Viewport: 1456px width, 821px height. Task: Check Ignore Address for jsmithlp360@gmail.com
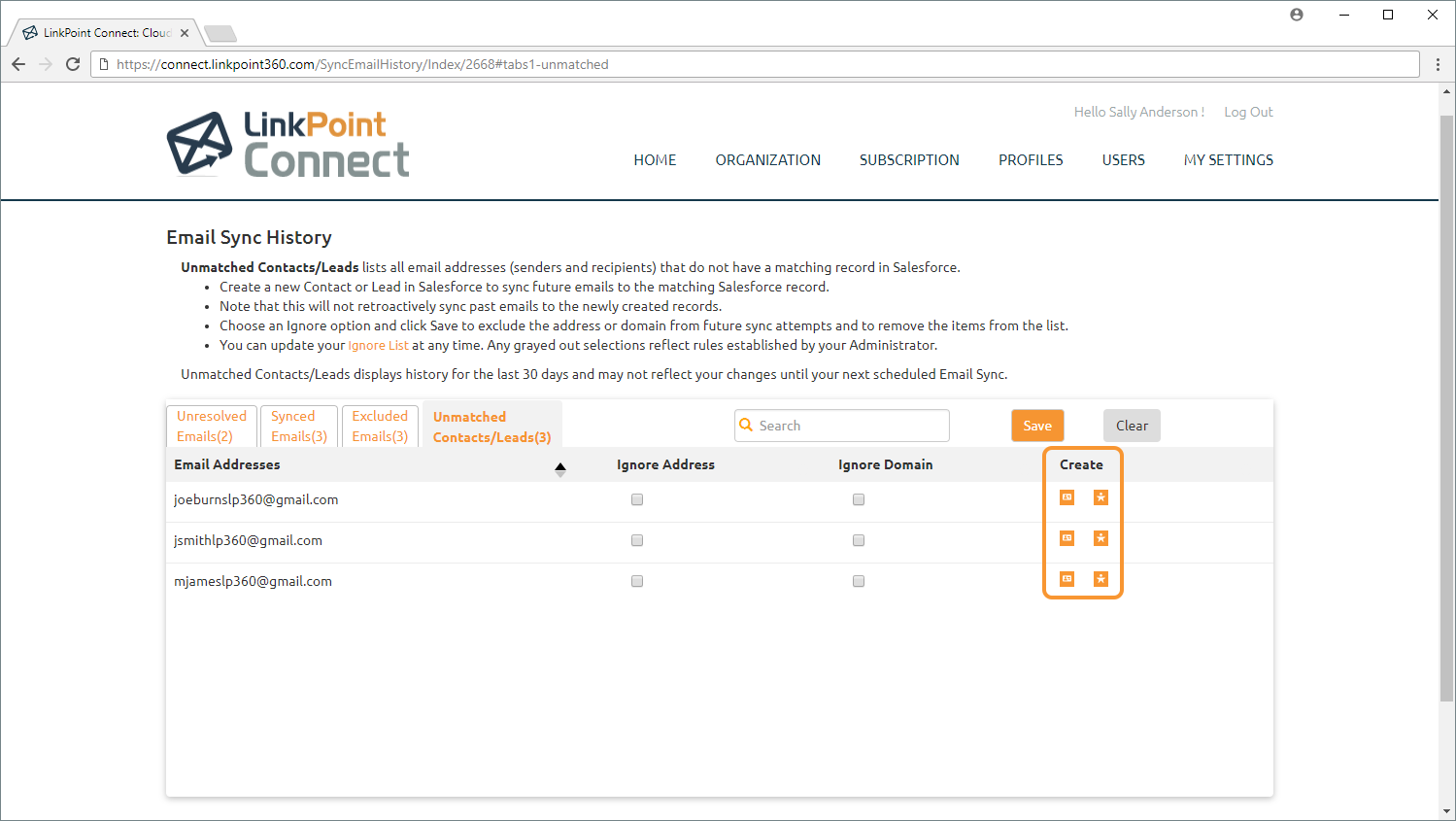point(637,540)
